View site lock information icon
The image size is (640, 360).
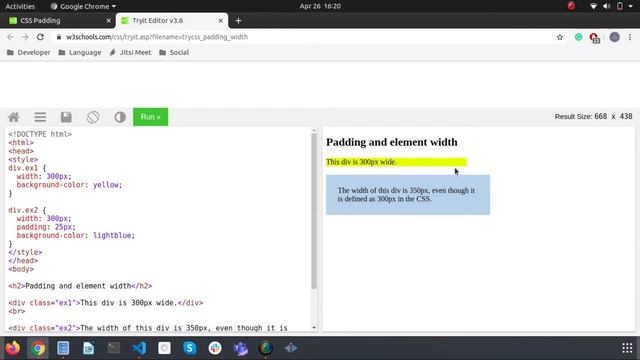(x=59, y=37)
